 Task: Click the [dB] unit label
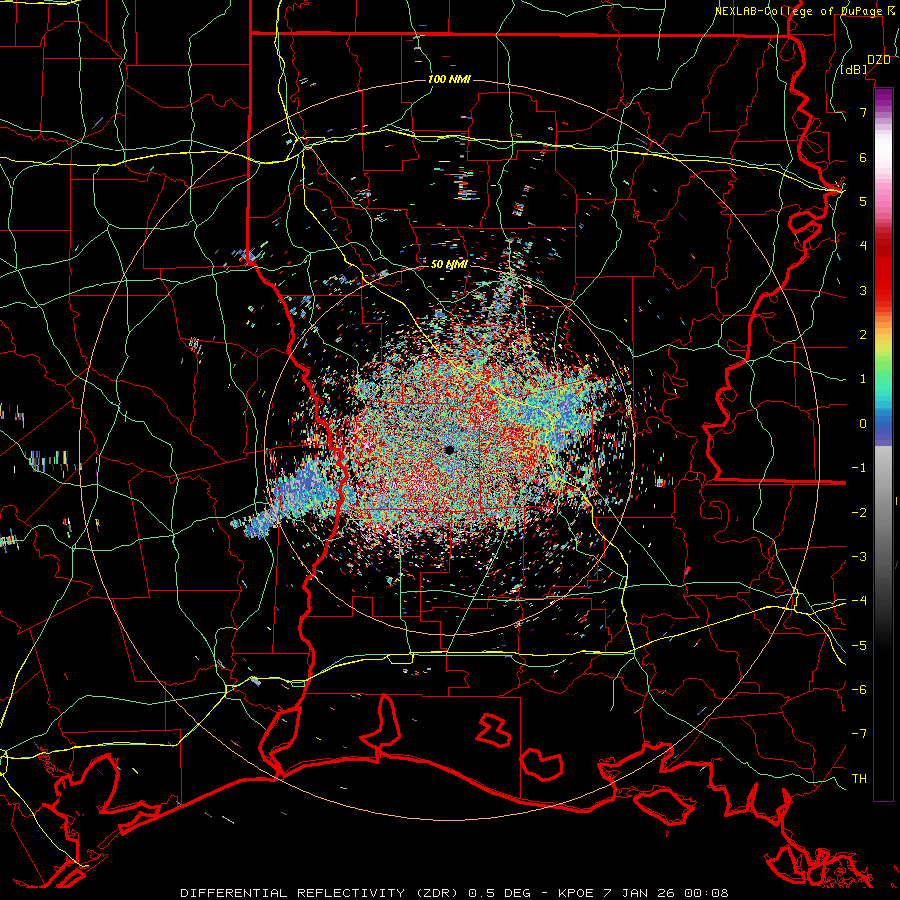(854, 70)
